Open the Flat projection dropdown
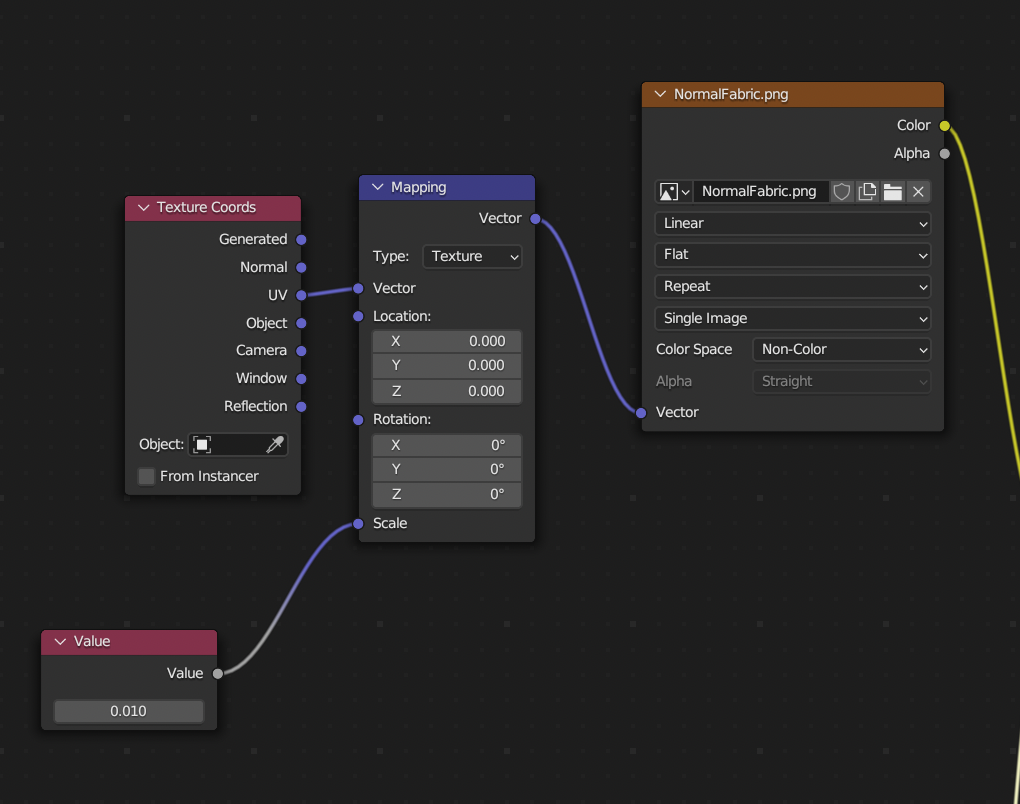 tap(793, 254)
